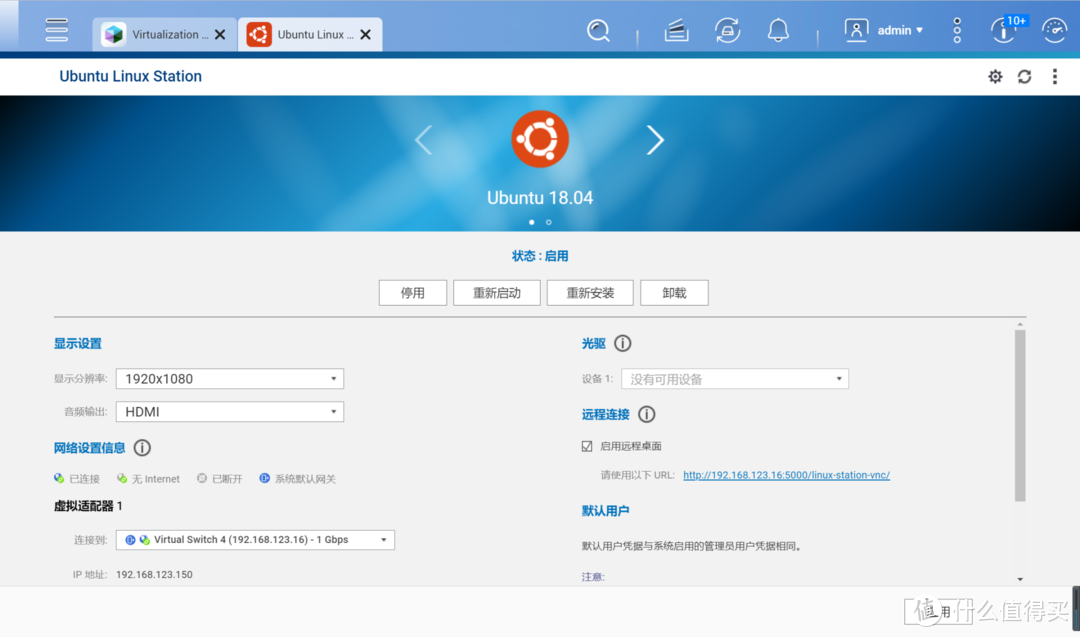
Task: Open the 显示分辨率 1920x1080 dropdown
Action: pyautogui.click(x=230, y=379)
